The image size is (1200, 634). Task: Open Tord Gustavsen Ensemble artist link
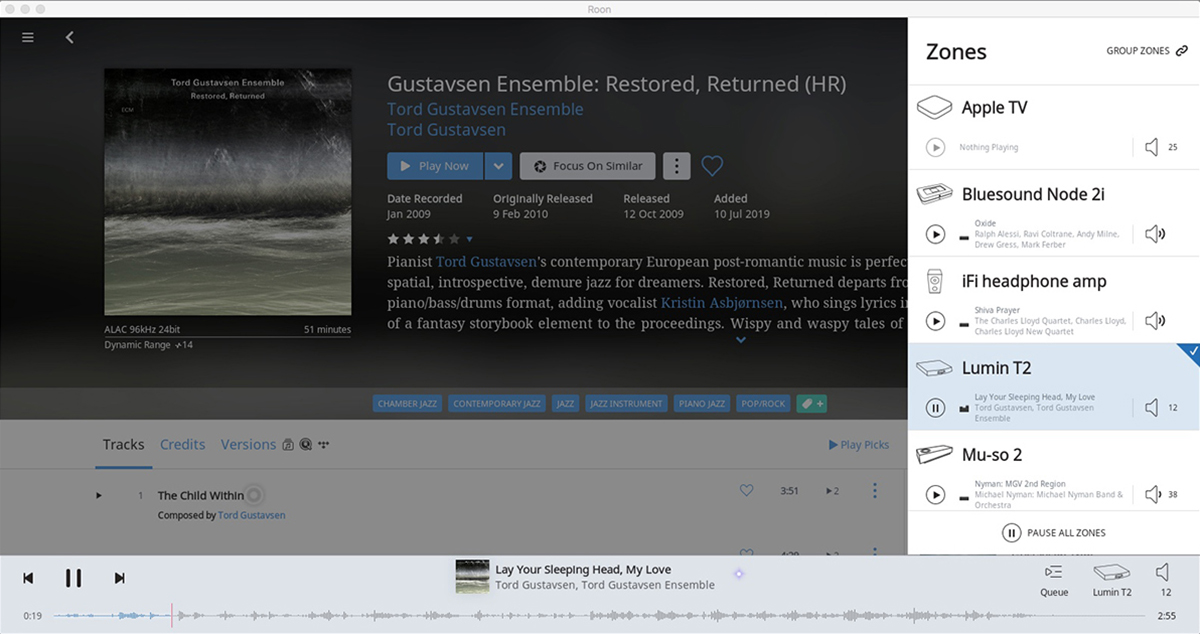coord(485,109)
